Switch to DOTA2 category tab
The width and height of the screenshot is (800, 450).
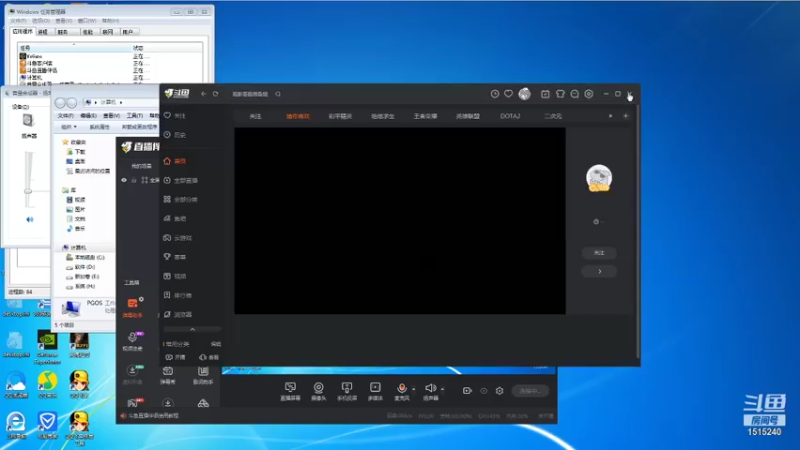coord(510,116)
